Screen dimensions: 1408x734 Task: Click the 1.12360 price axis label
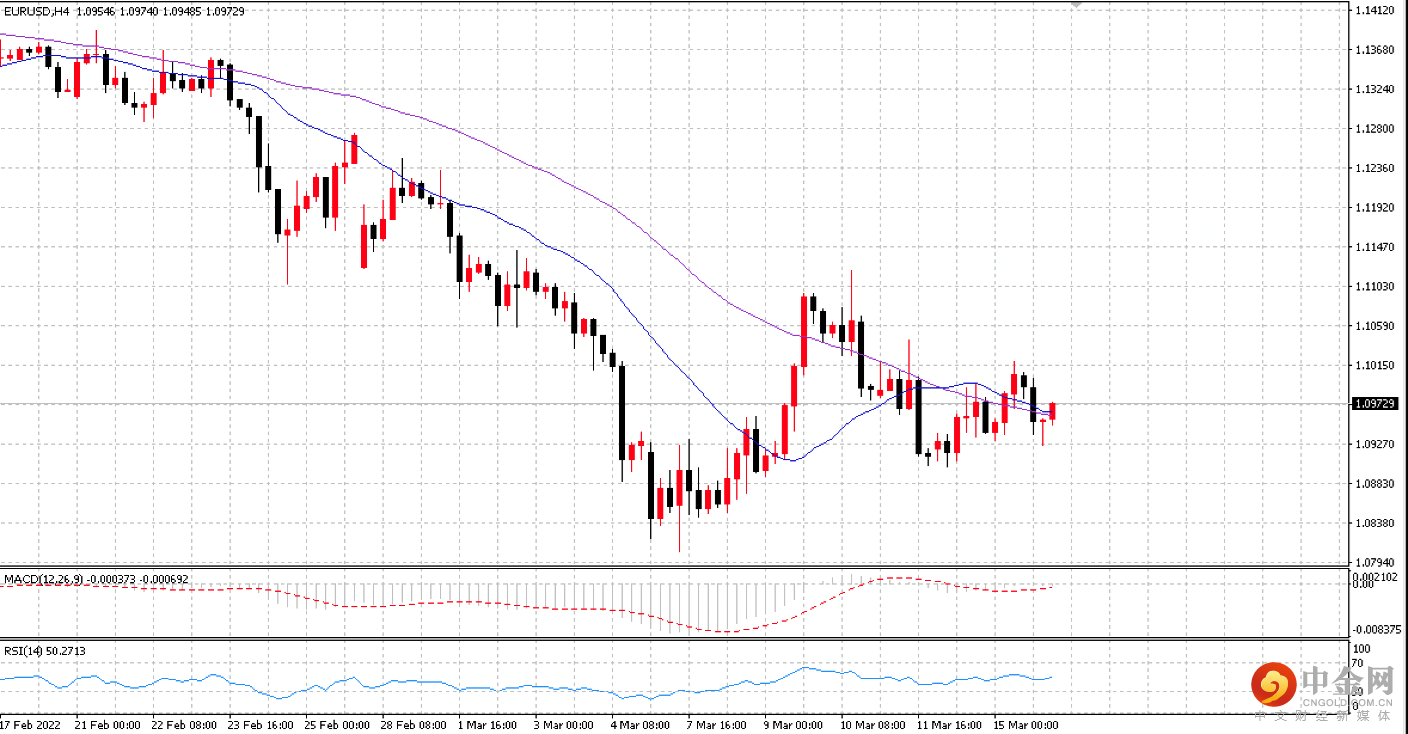tap(1373, 168)
